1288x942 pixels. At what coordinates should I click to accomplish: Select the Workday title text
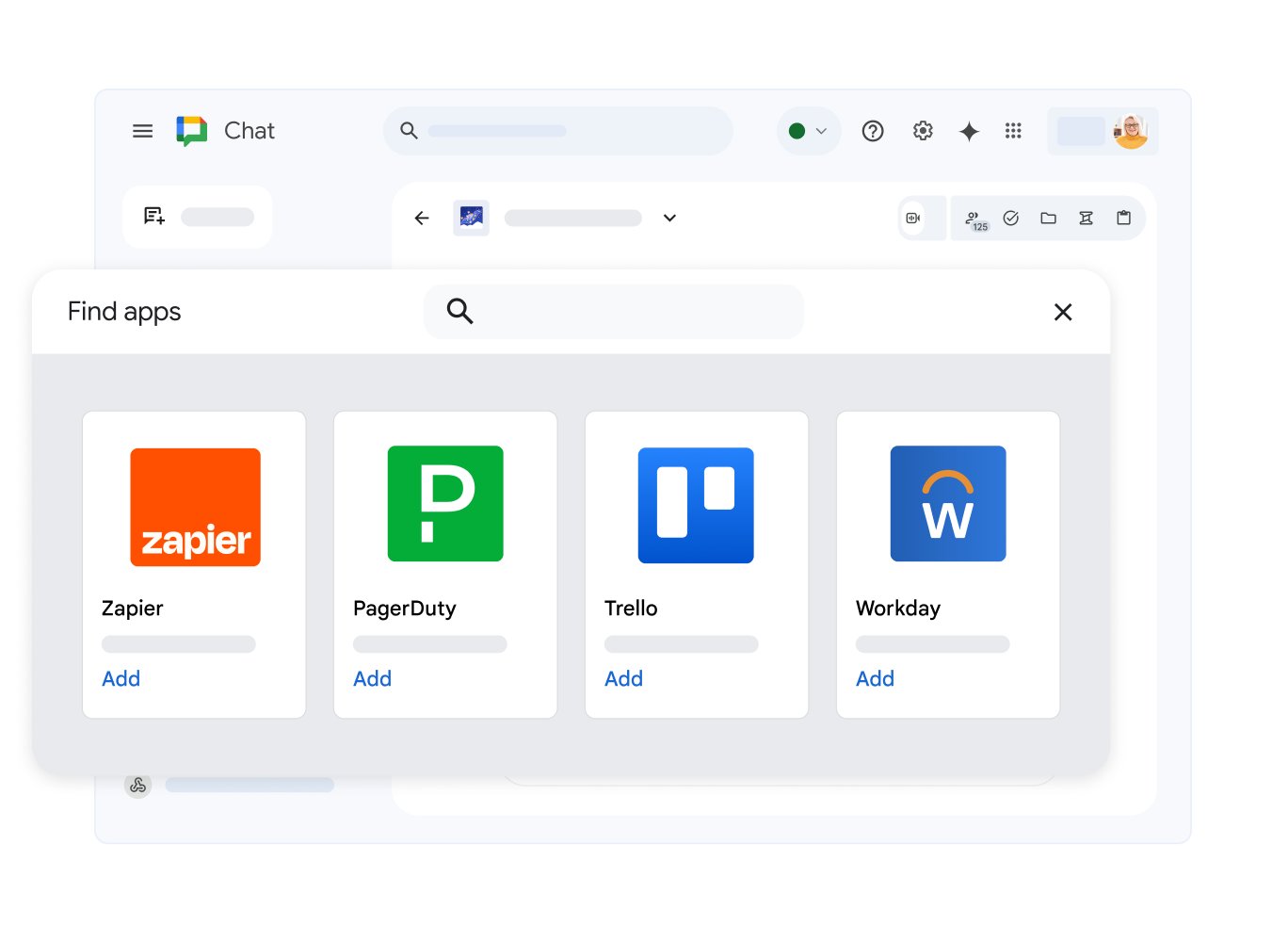(897, 609)
